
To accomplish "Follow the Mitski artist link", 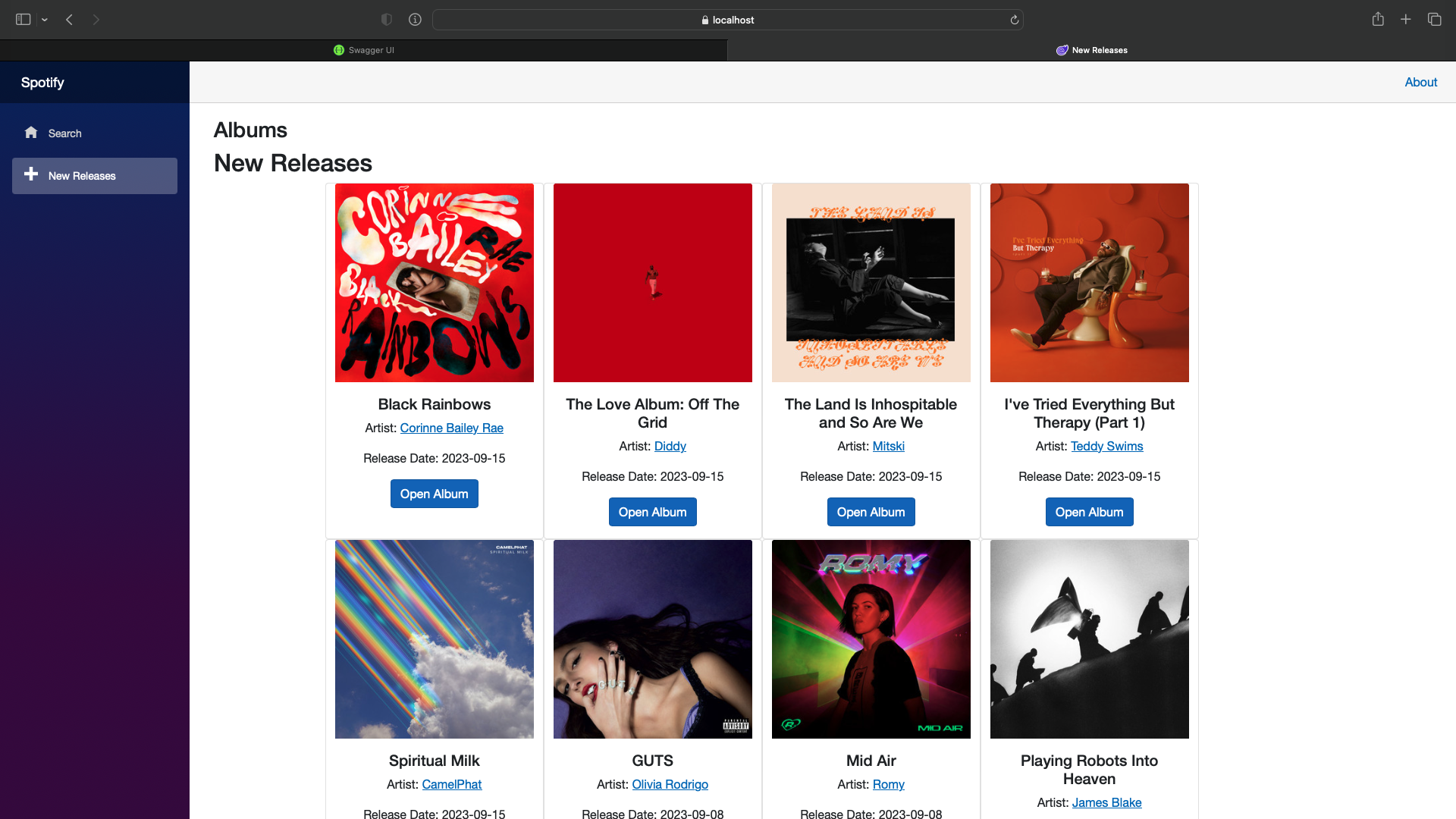I will pos(888,446).
